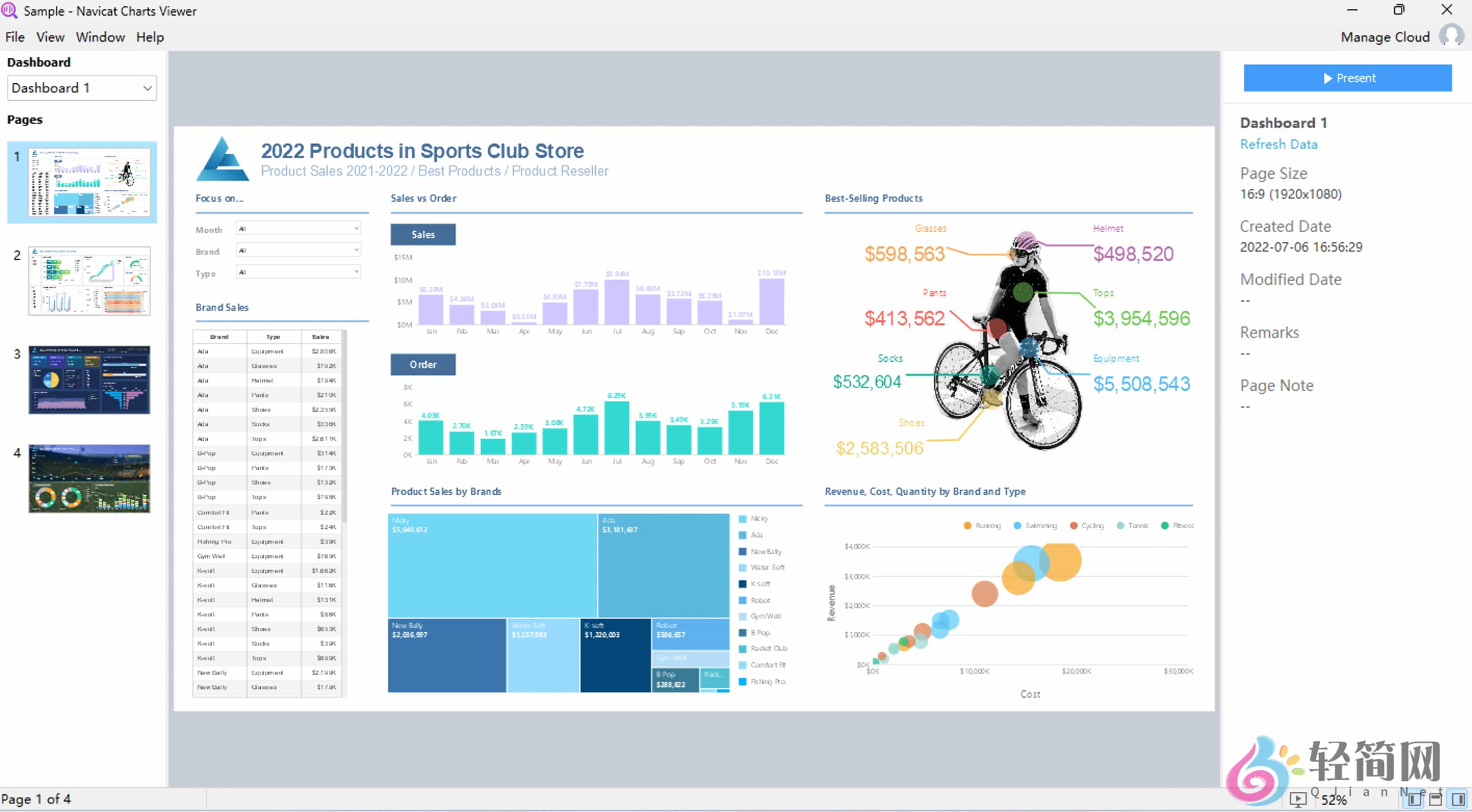Open the View menu
The image size is (1472, 812).
tap(50, 36)
